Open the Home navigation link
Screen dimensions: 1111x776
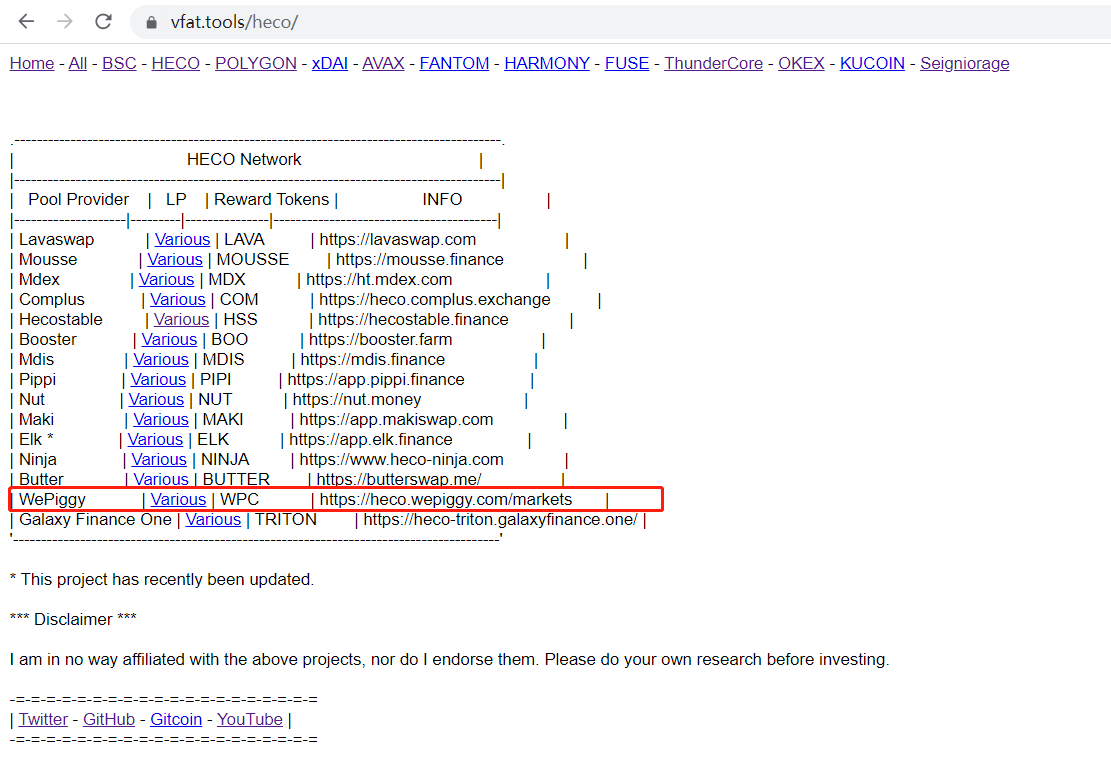(x=32, y=63)
